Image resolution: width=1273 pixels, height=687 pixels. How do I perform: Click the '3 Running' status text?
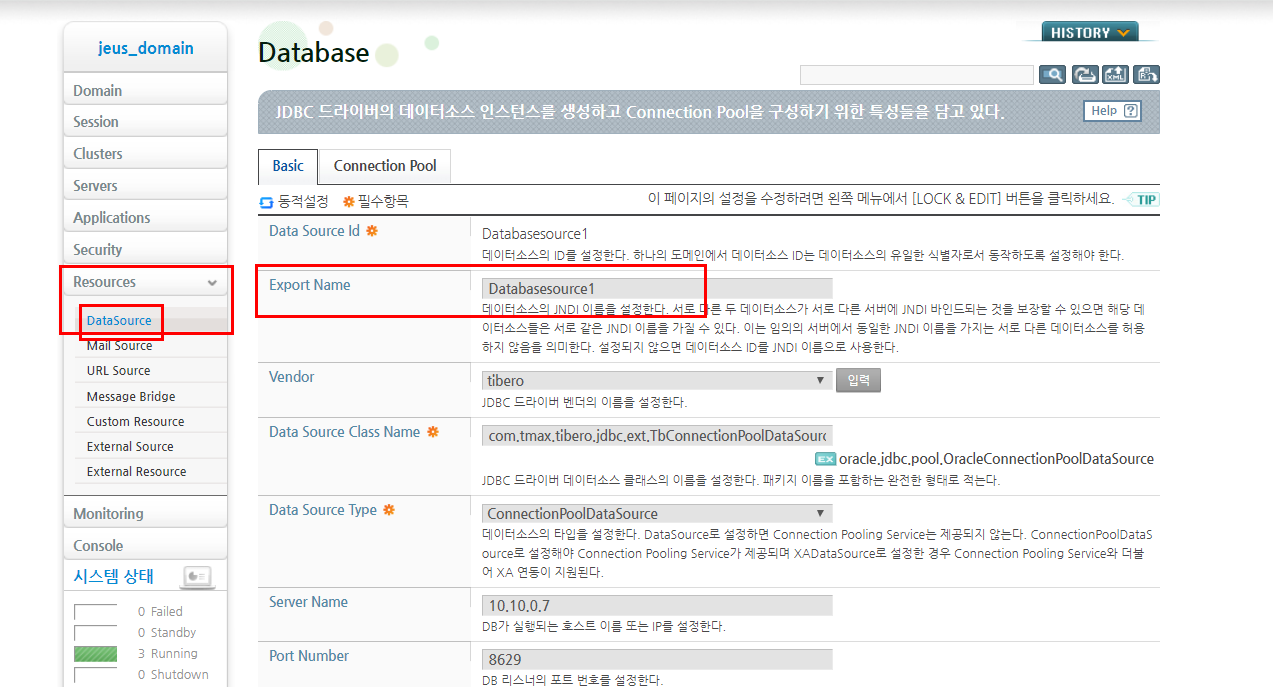[168, 654]
